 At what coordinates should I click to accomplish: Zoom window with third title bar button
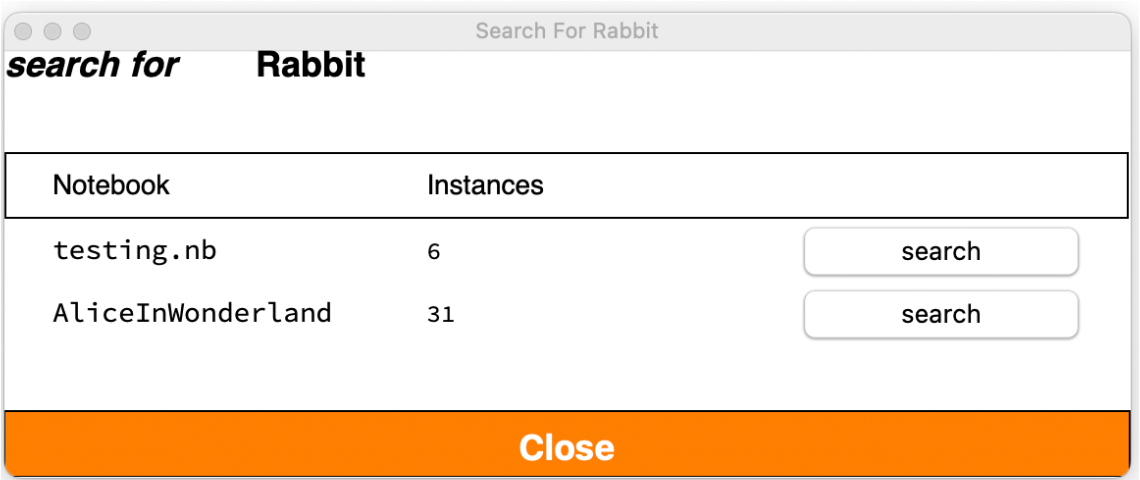point(82,32)
